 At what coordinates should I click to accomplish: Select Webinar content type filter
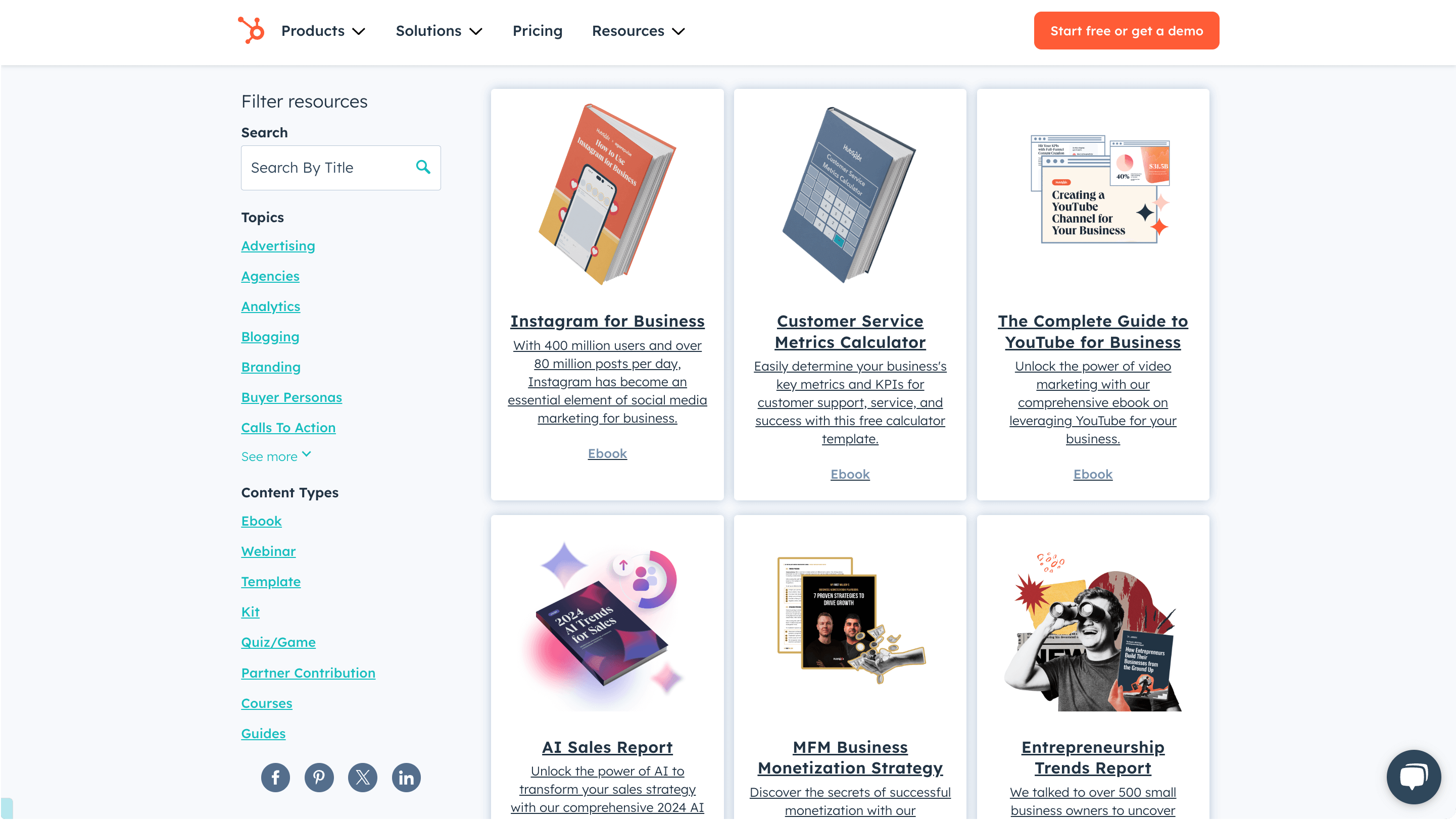(x=268, y=552)
